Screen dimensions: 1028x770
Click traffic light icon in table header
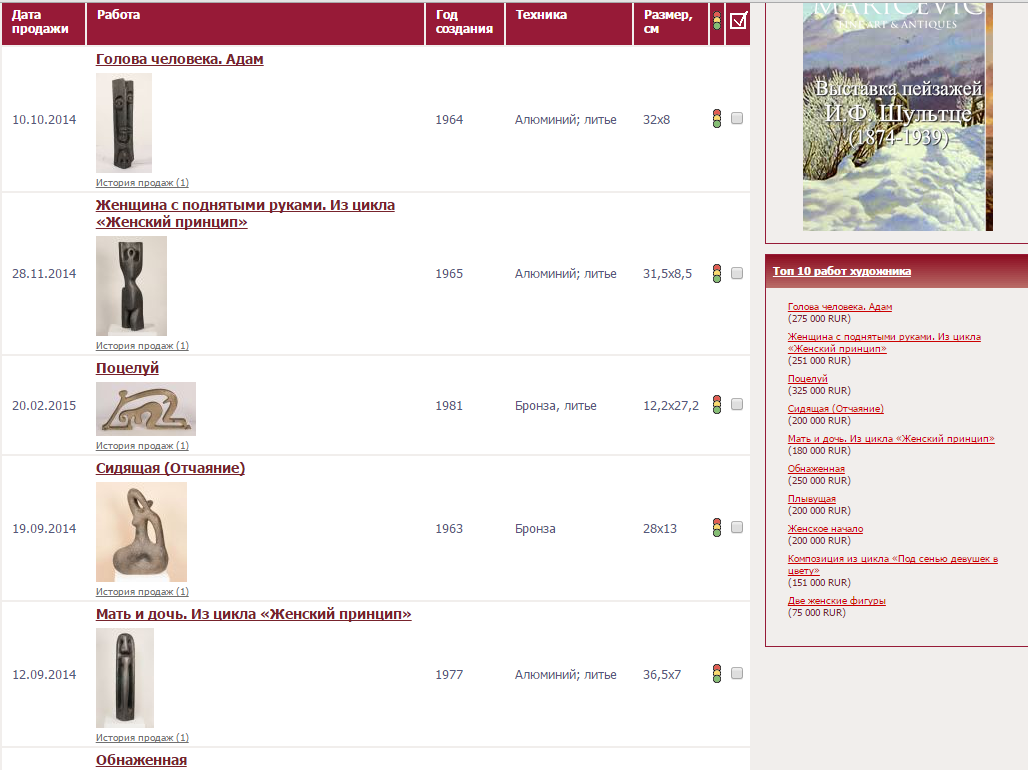pyautogui.click(x=716, y=21)
